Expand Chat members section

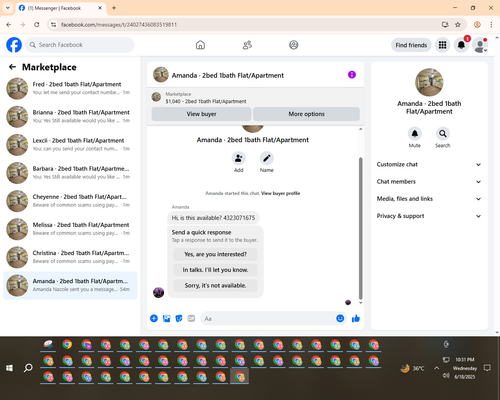[x=429, y=182]
